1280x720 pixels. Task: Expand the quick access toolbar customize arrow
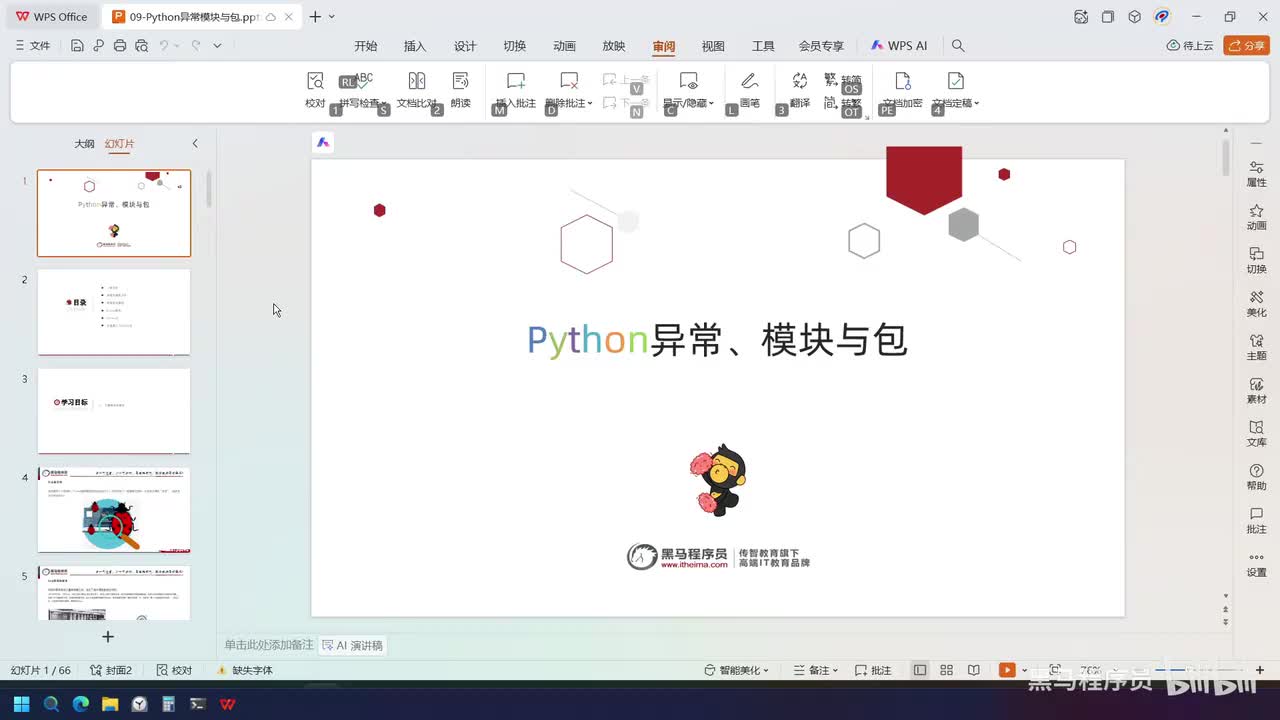click(x=217, y=46)
